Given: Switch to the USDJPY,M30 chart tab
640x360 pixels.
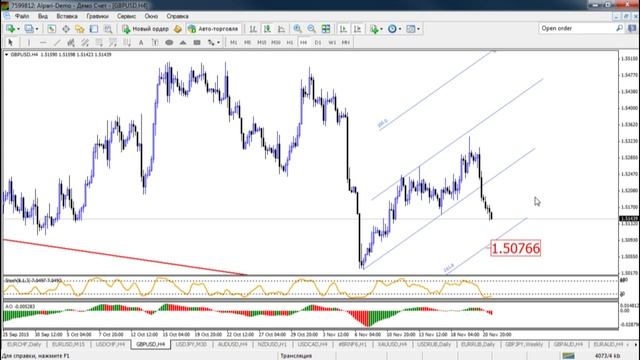Looking at the screenshot, I should pos(191,344).
